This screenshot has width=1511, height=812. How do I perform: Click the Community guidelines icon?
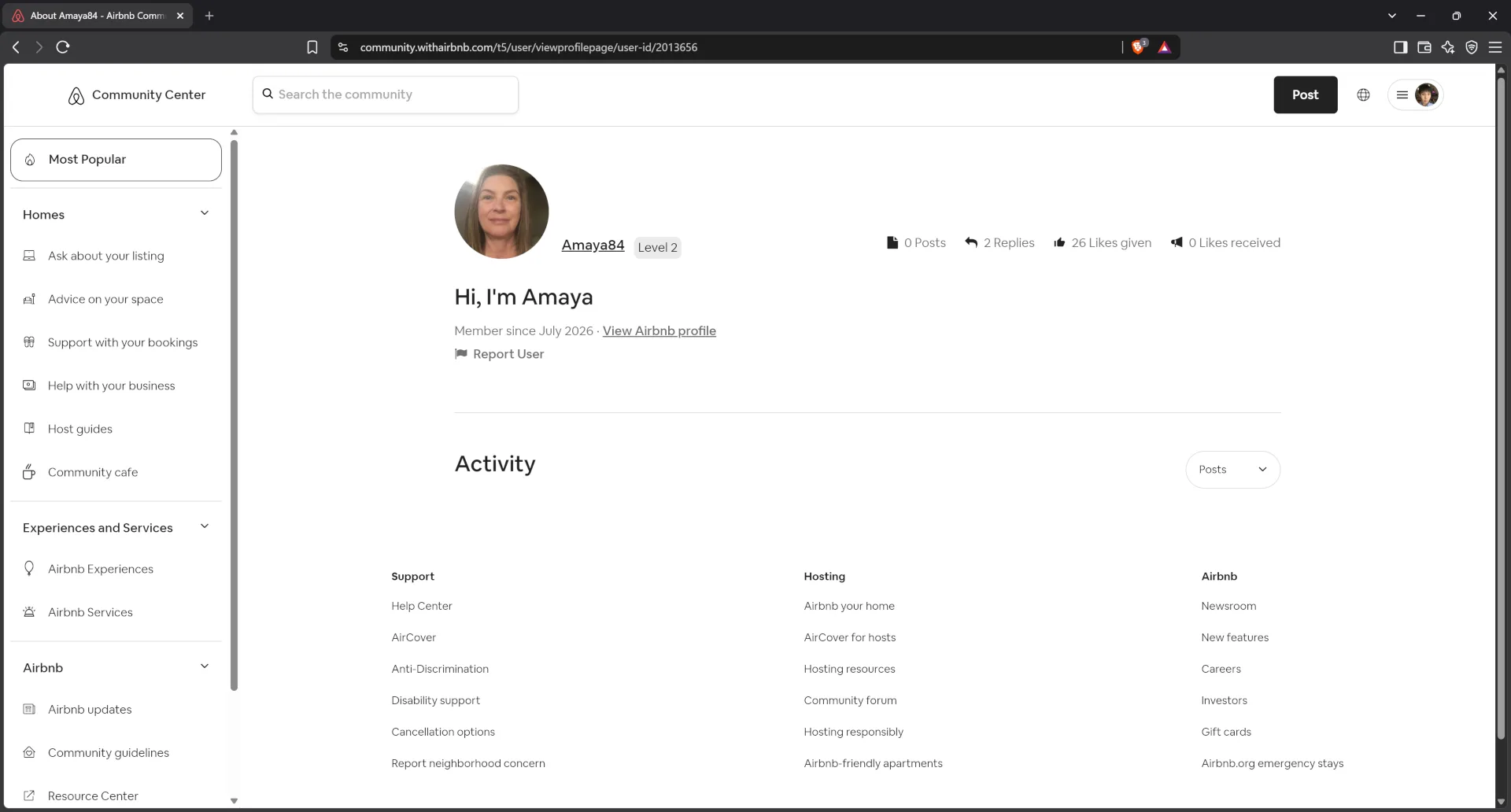tap(29, 752)
